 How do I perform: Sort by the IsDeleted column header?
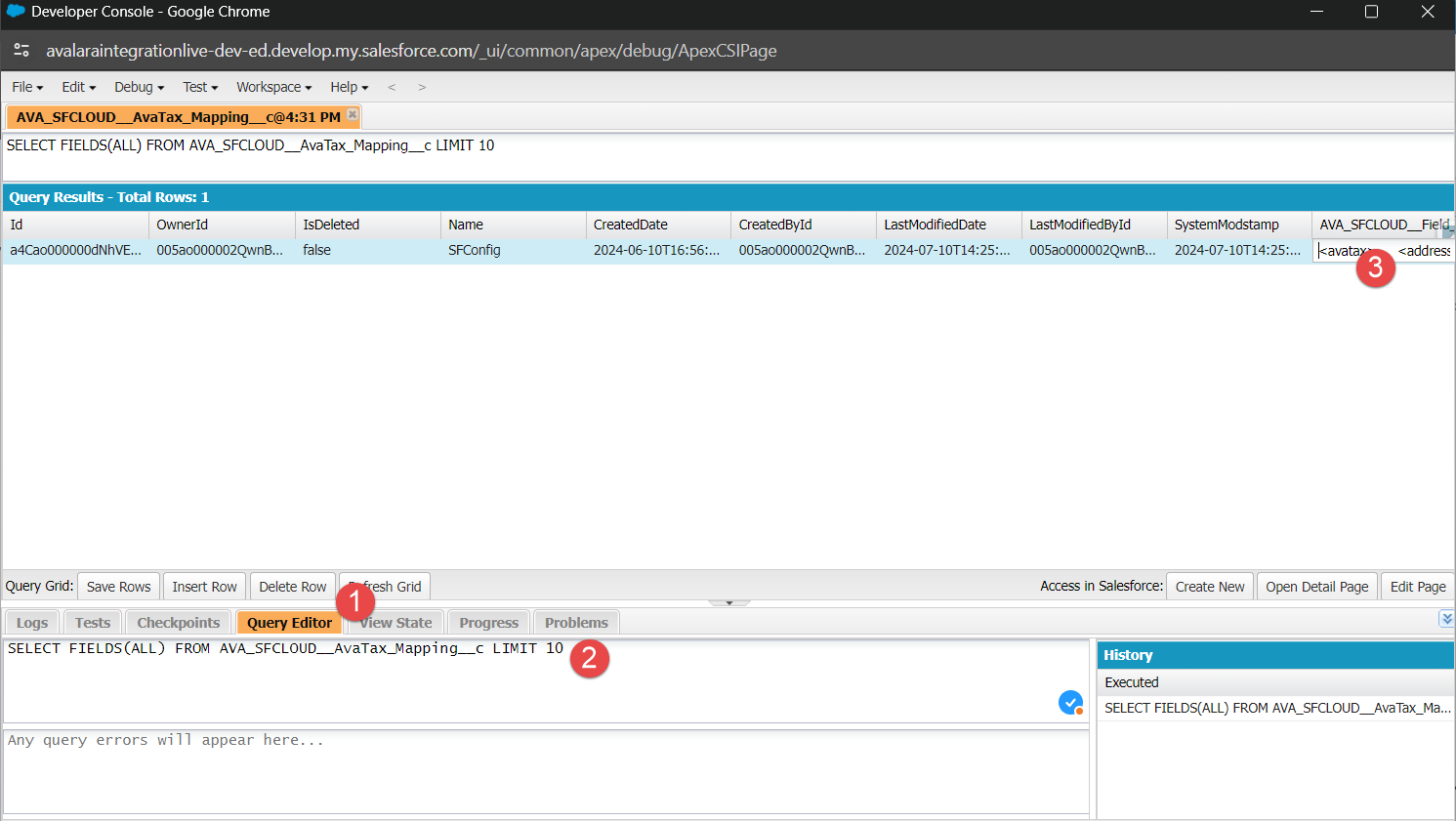[368, 225]
